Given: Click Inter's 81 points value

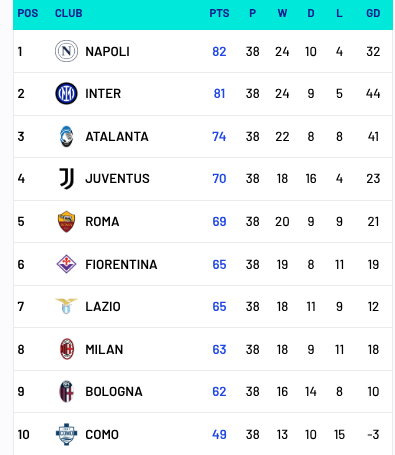Looking at the screenshot, I should 219,94.
